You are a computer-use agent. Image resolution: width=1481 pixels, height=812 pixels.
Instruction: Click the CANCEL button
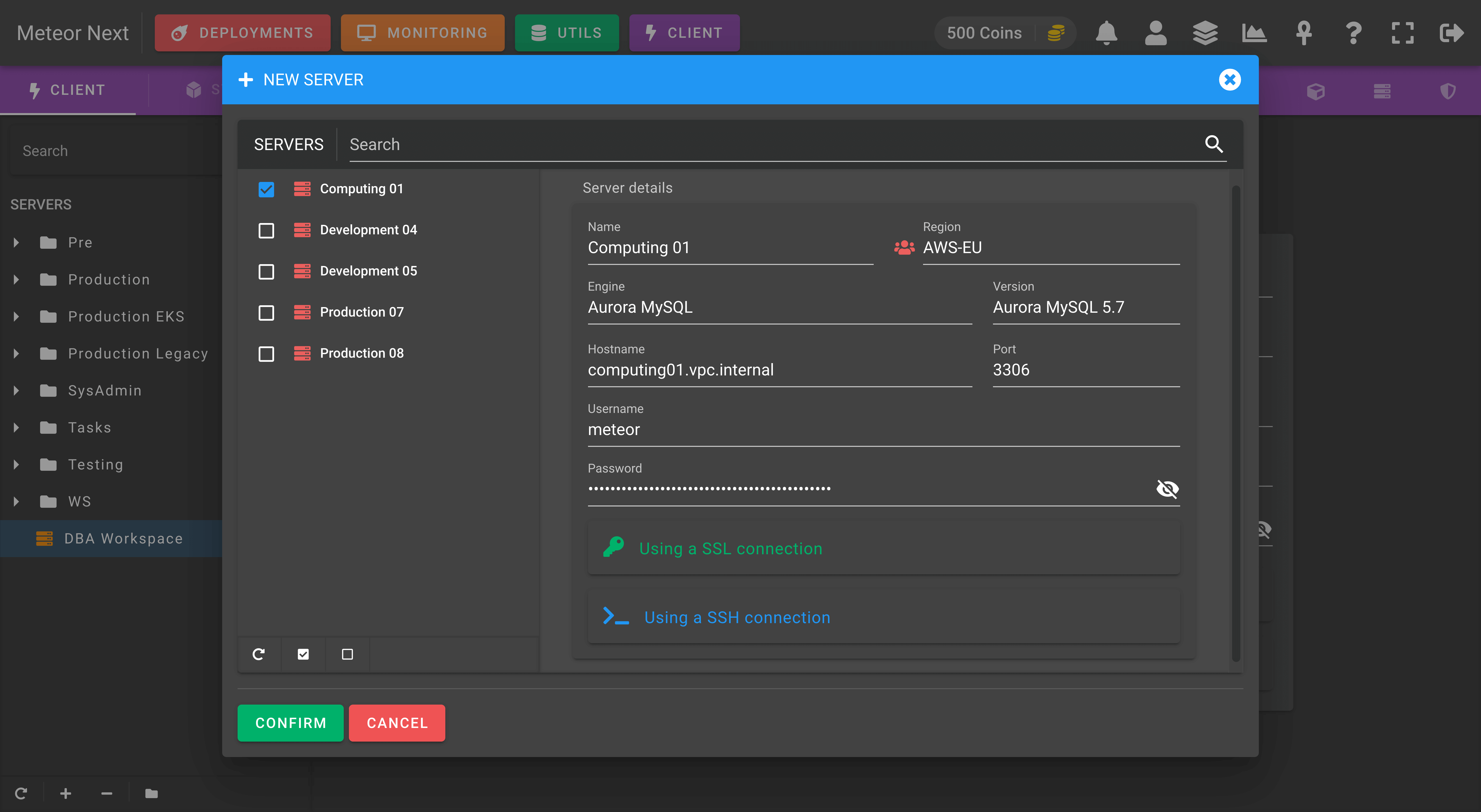click(x=397, y=723)
